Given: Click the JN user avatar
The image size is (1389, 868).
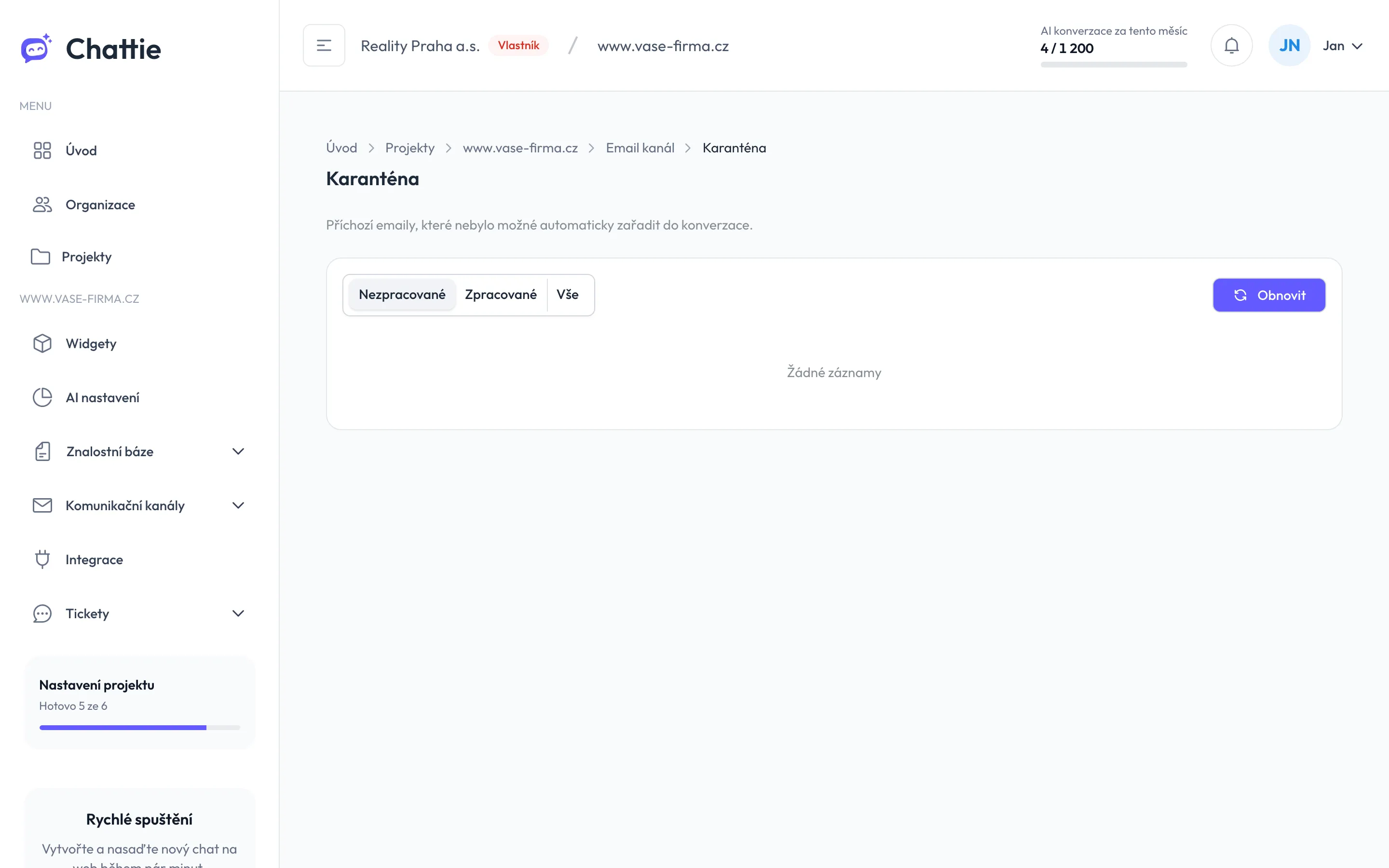Looking at the screenshot, I should click(1289, 45).
